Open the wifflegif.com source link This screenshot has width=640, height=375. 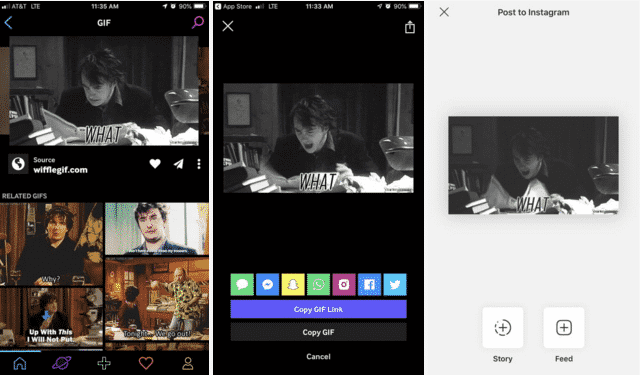(x=60, y=170)
